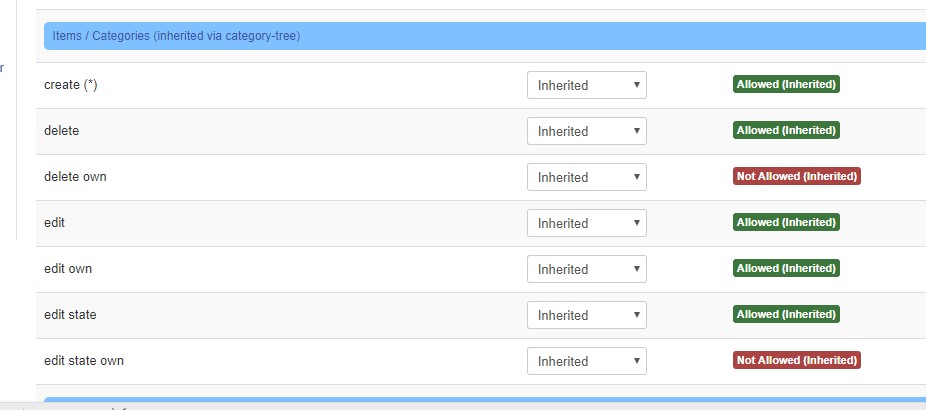Expand the delete own permission select box
The width and height of the screenshot is (926, 410).
click(x=586, y=177)
